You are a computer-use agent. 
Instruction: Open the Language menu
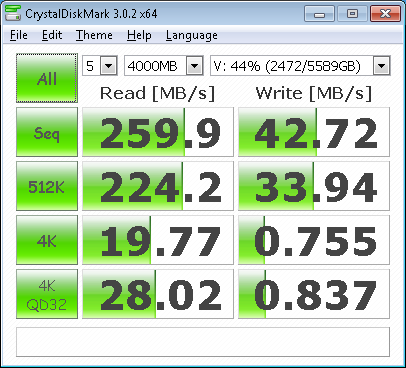point(192,35)
